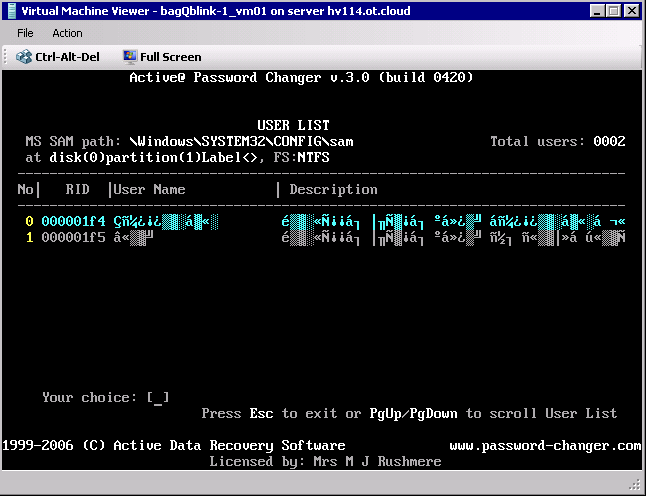Viewport: 648px width, 496px height.
Task: Click the User Name column header
Action: [149, 189]
